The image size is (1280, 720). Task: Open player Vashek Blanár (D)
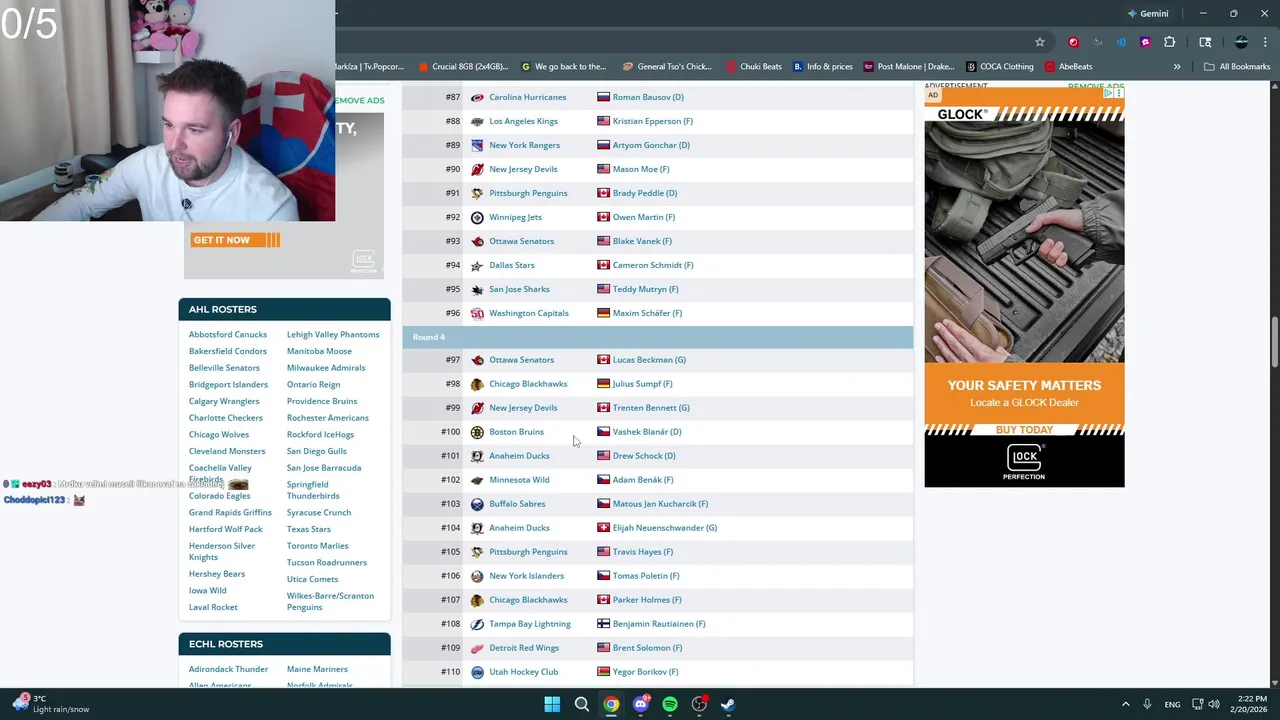[x=646, y=432]
